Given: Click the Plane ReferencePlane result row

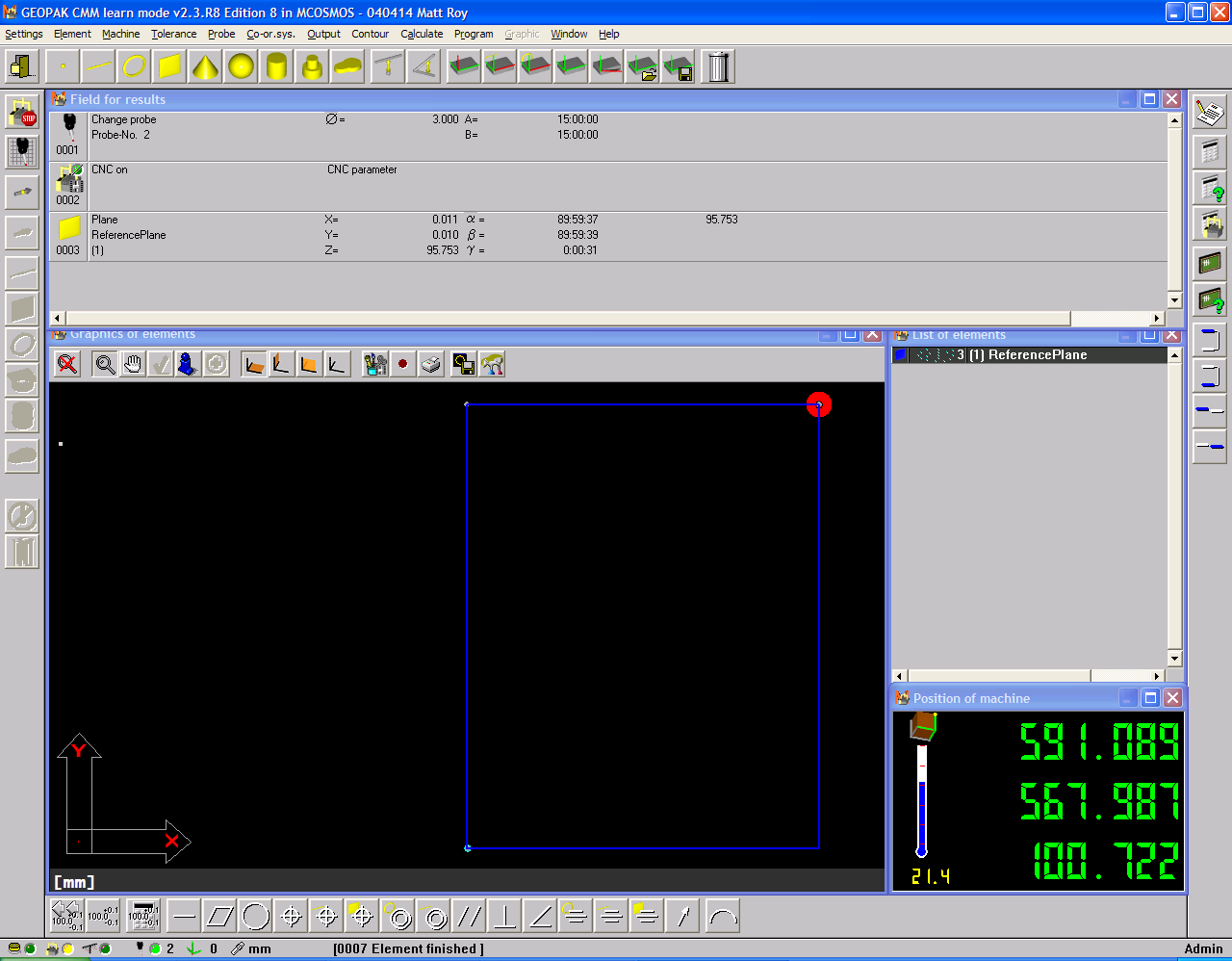Looking at the screenshot, I should click(608, 236).
